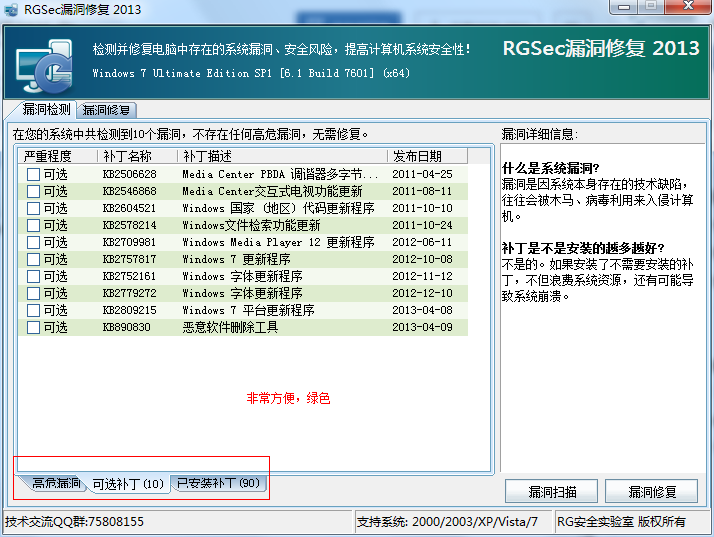Check the box for KB2752161

coord(33,276)
